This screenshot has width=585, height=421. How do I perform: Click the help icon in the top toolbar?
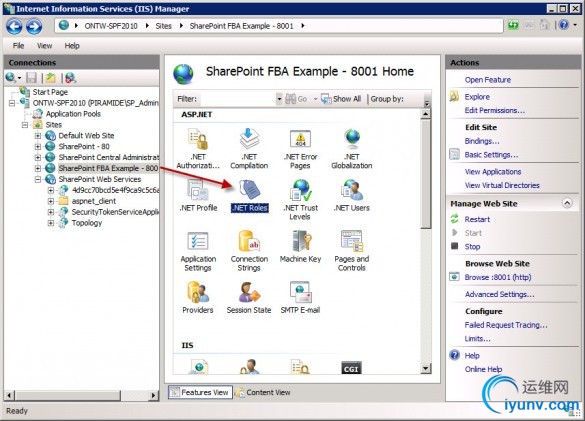[564, 25]
